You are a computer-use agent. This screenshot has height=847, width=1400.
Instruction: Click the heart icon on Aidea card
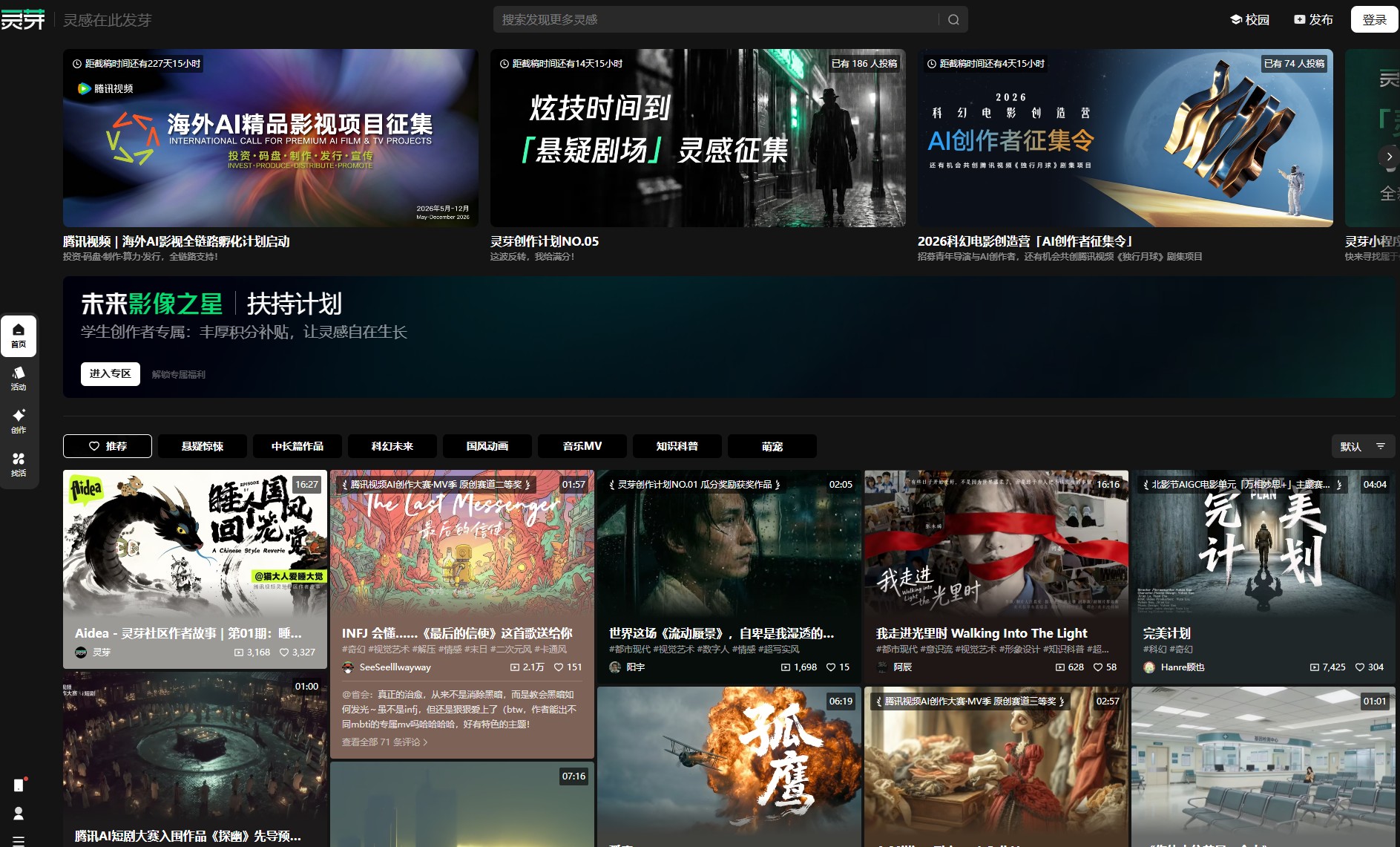click(283, 653)
